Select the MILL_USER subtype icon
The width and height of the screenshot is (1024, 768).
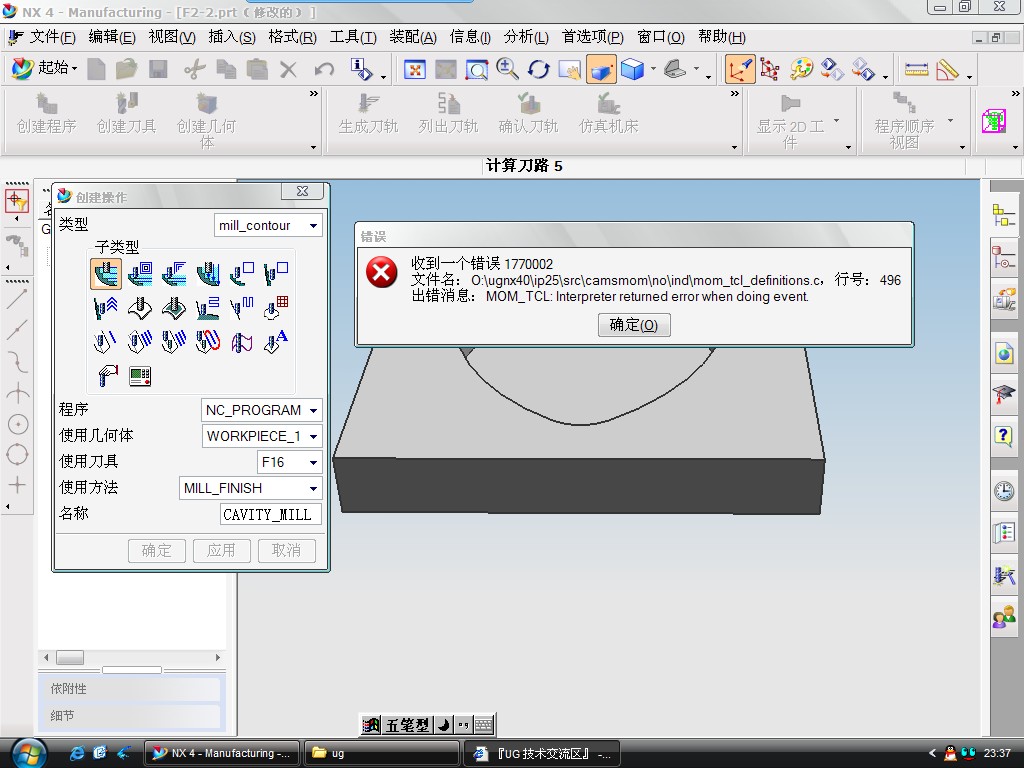click(x=106, y=376)
